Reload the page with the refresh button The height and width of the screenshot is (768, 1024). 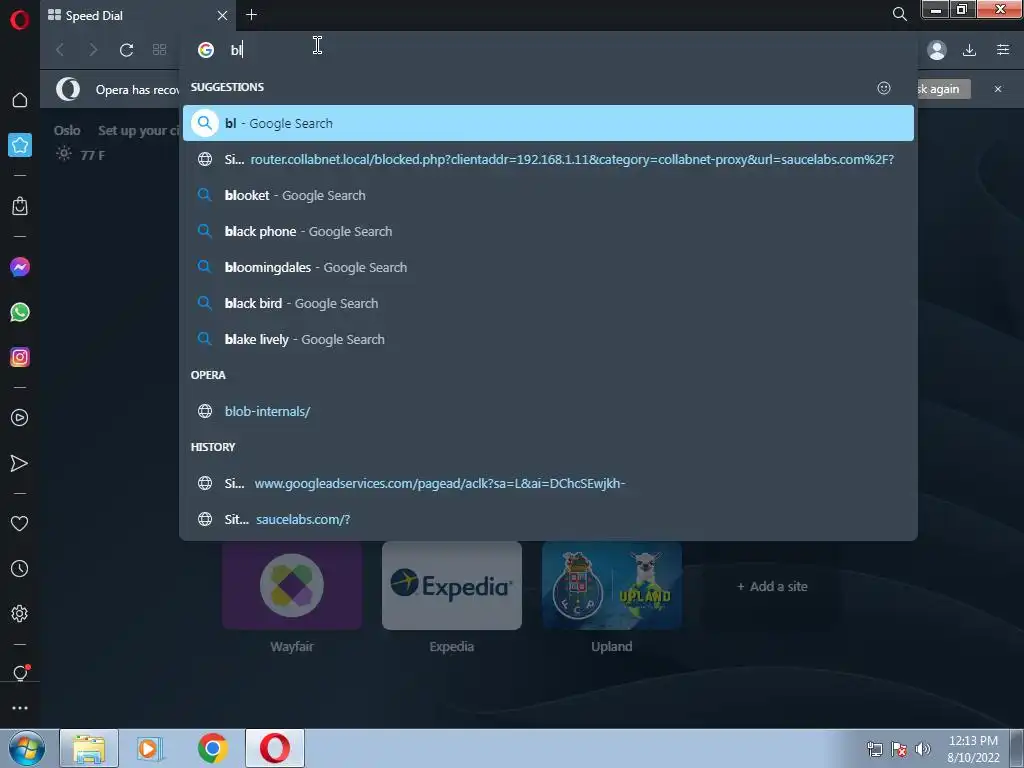(x=126, y=50)
